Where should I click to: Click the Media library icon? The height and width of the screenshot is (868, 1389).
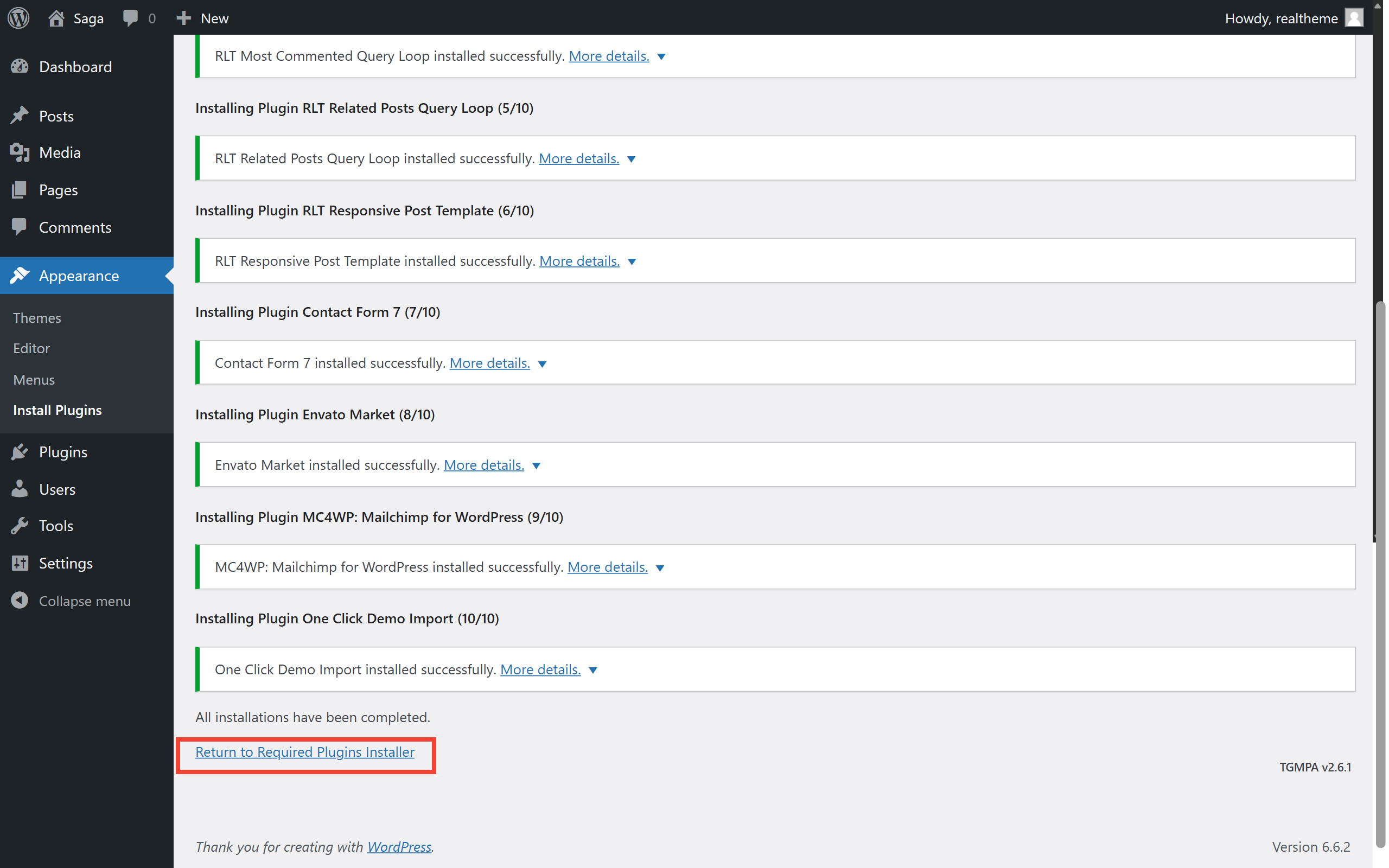click(x=20, y=152)
